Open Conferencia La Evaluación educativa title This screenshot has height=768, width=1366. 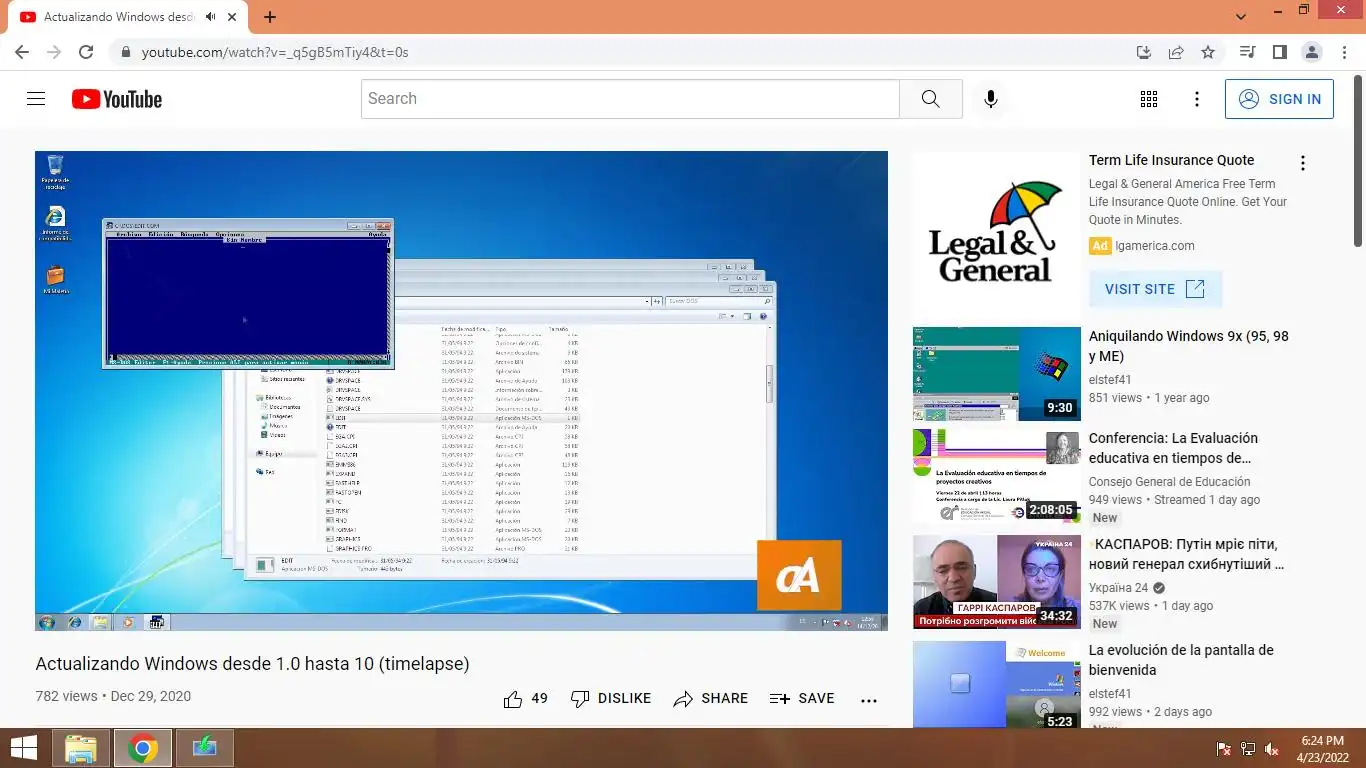pos(1173,448)
